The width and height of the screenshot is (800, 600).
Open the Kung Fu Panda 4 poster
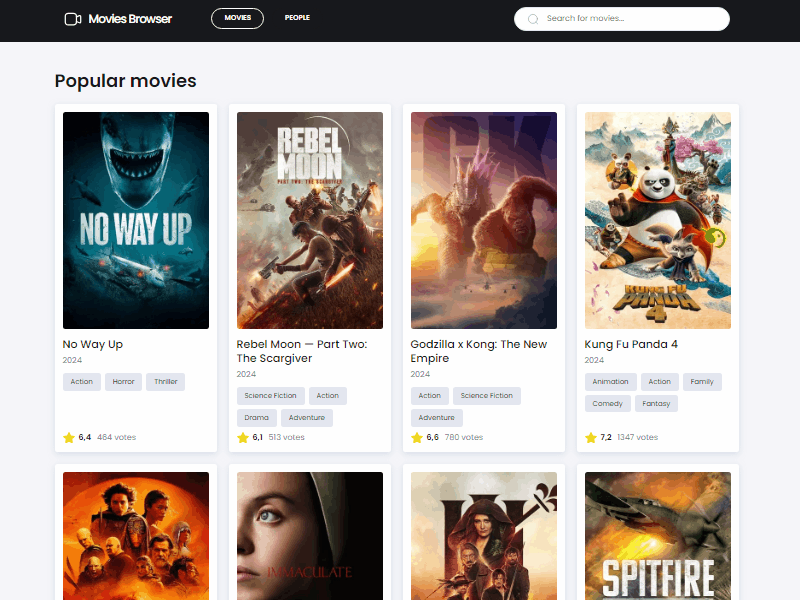[658, 220]
